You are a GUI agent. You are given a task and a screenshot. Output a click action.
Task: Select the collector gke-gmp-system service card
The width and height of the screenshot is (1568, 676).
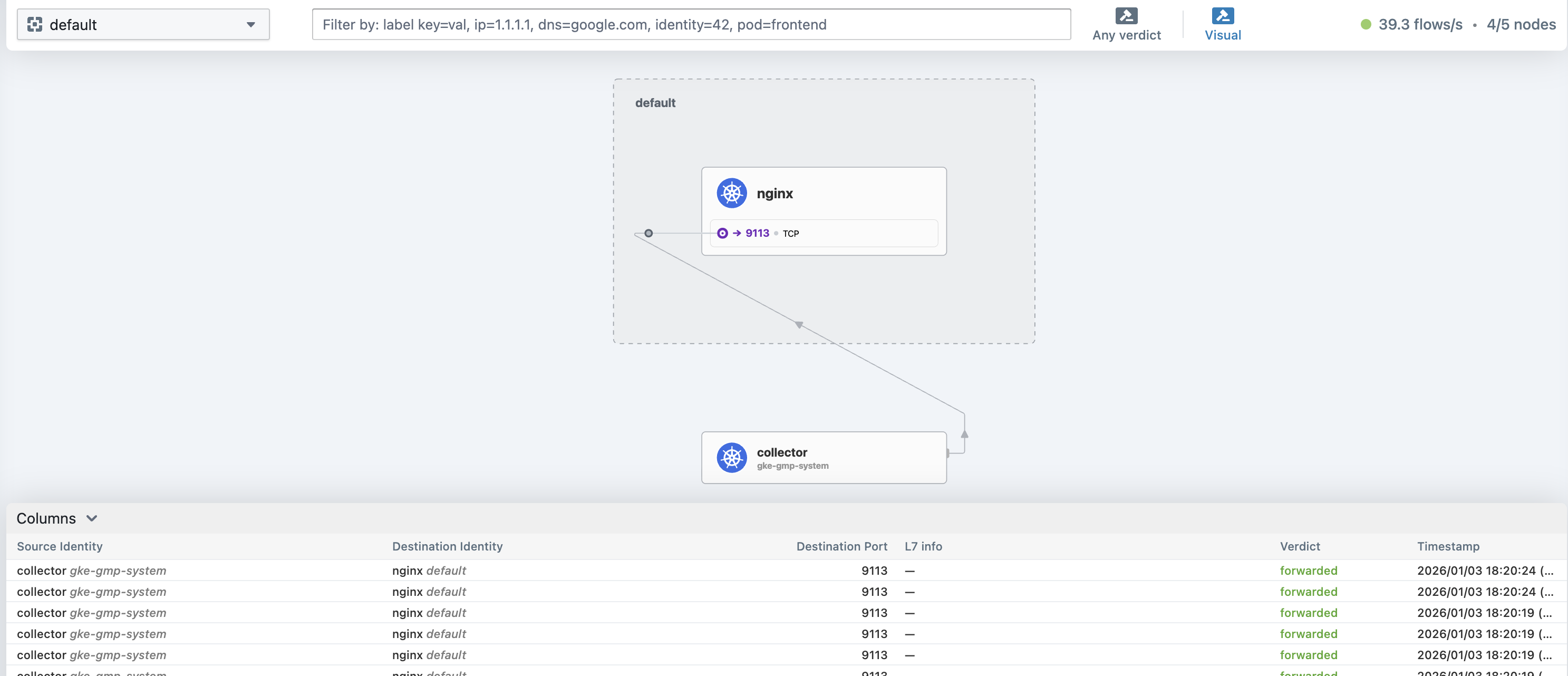pos(823,458)
